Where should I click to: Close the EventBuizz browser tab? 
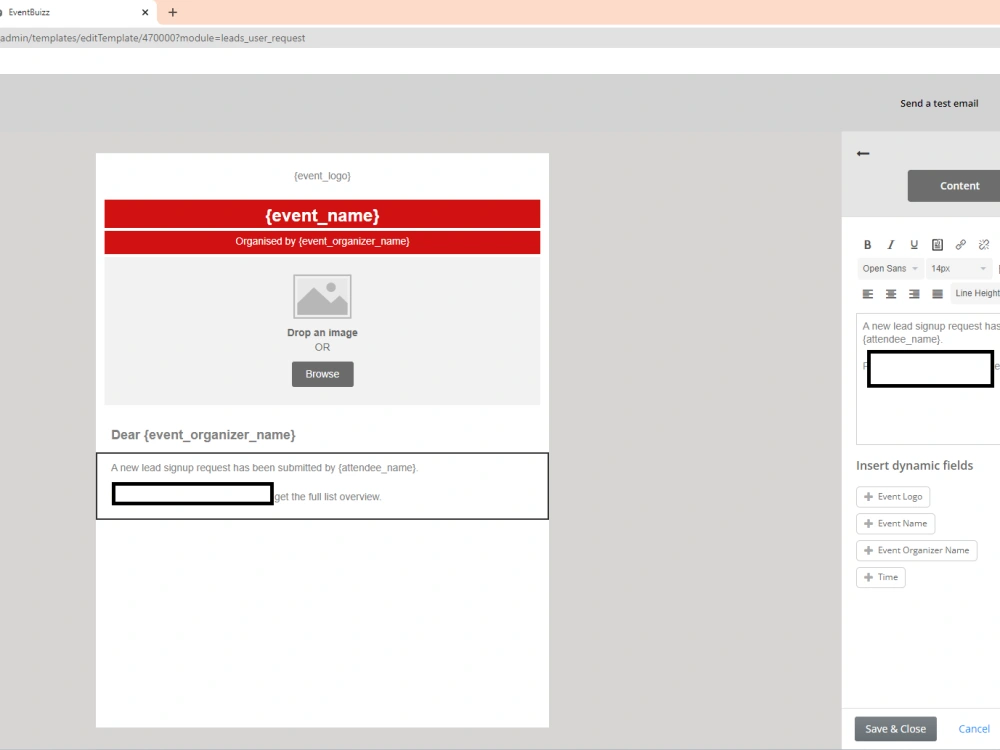coord(145,12)
